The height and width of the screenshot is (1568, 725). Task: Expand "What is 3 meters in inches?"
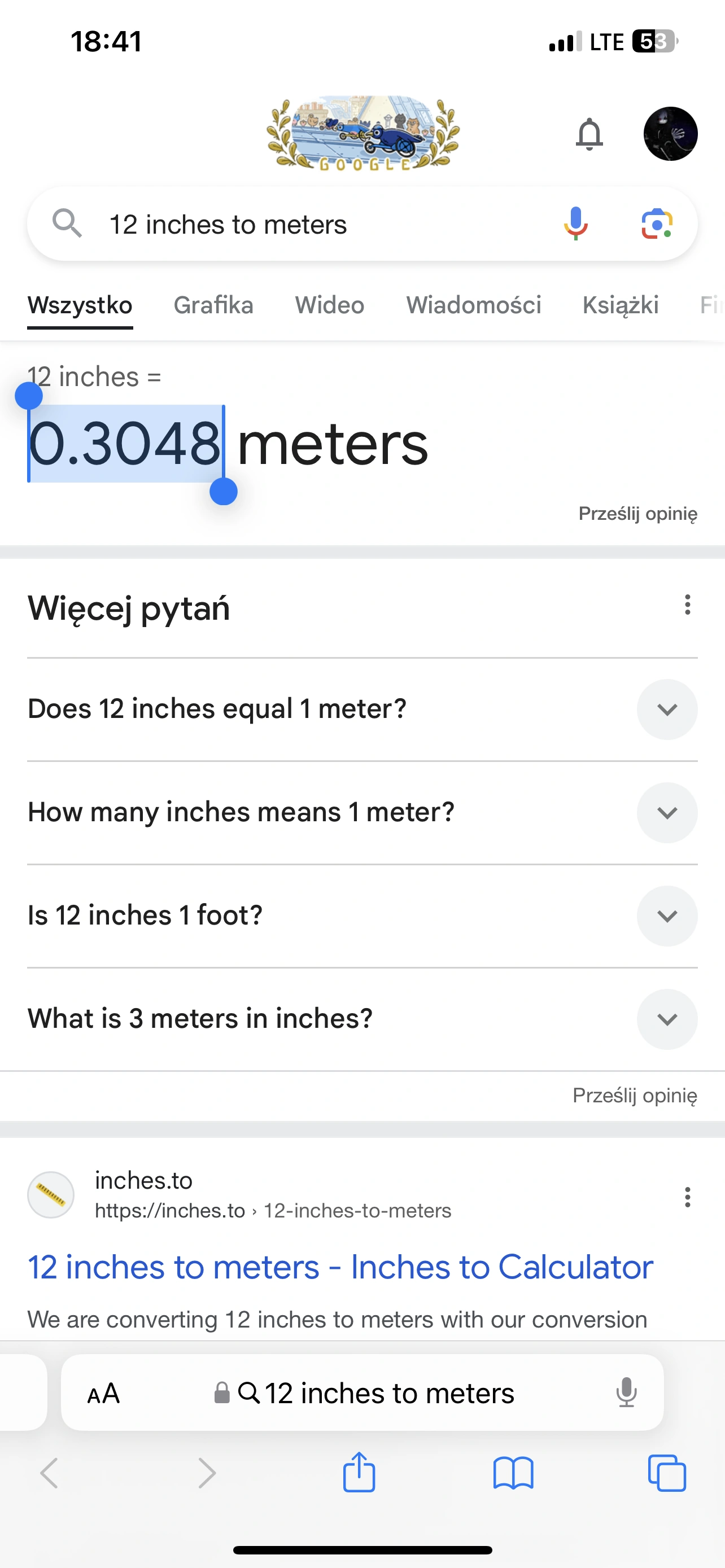pos(667,1019)
